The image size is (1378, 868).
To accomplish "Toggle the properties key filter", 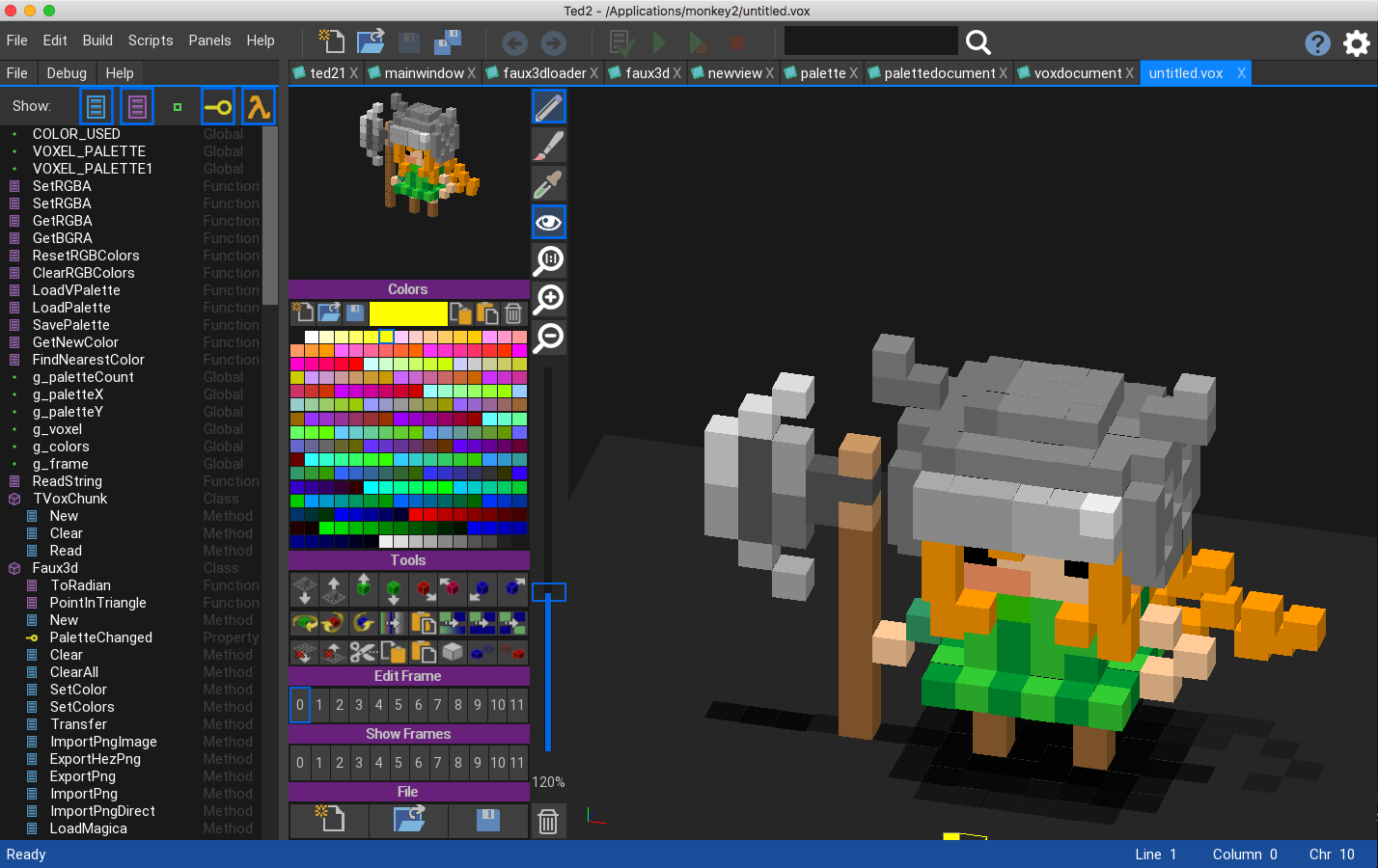I will pyautogui.click(x=218, y=106).
